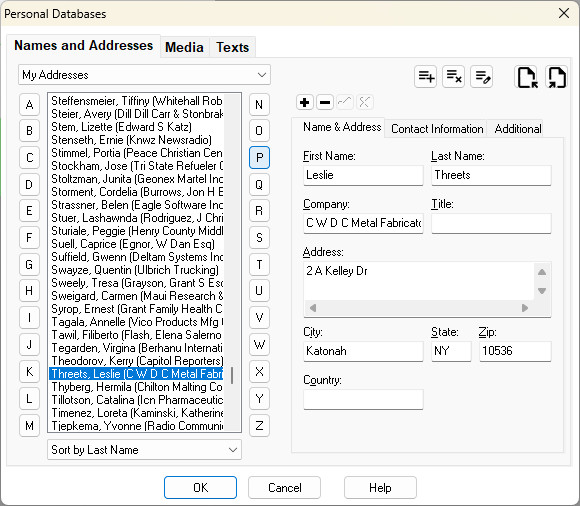Click the address list scrollbar thumb
The height and width of the screenshot is (506, 580).
[x=232, y=375]
